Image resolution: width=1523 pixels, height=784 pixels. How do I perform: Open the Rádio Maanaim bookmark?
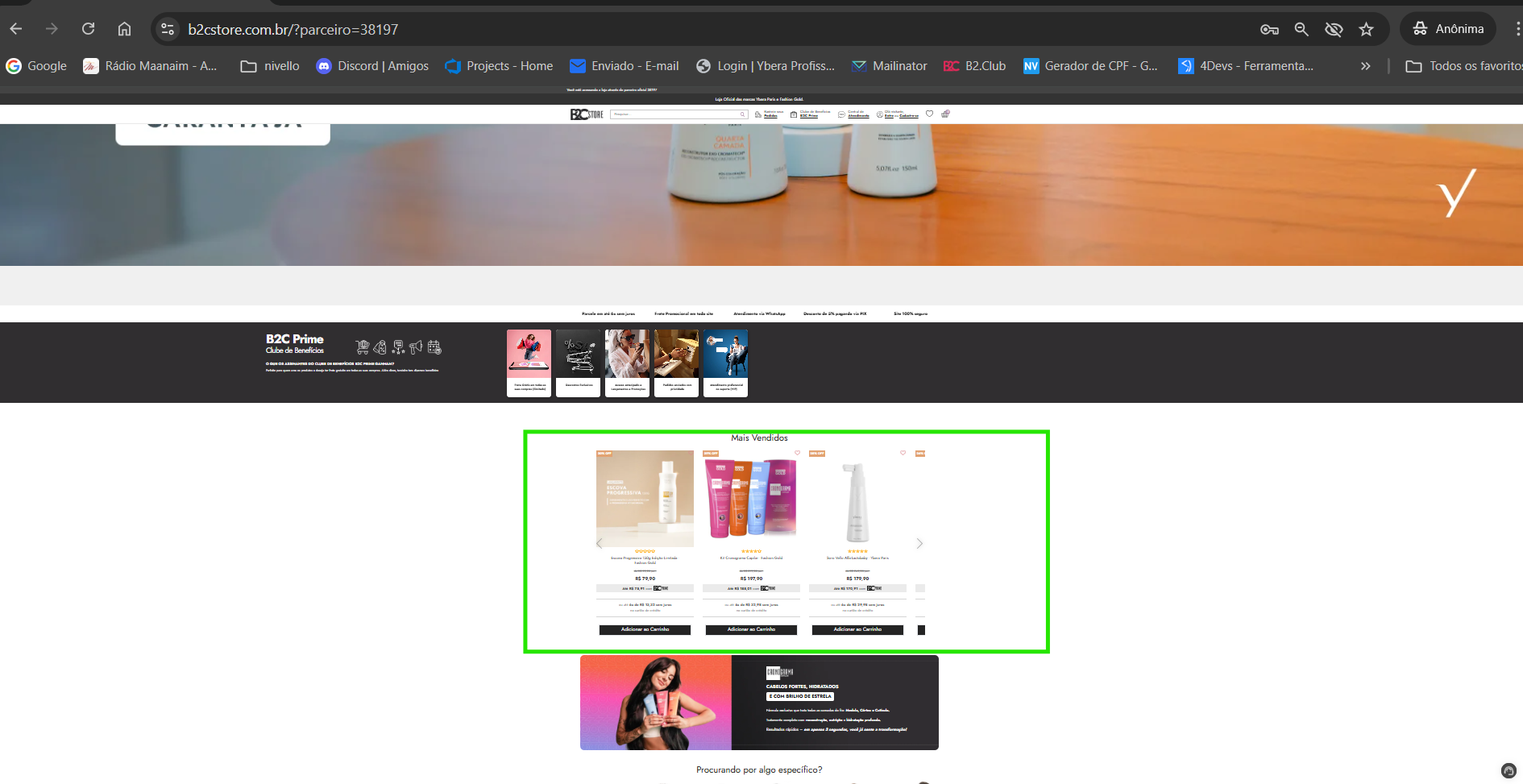click(x=151, y=66)
